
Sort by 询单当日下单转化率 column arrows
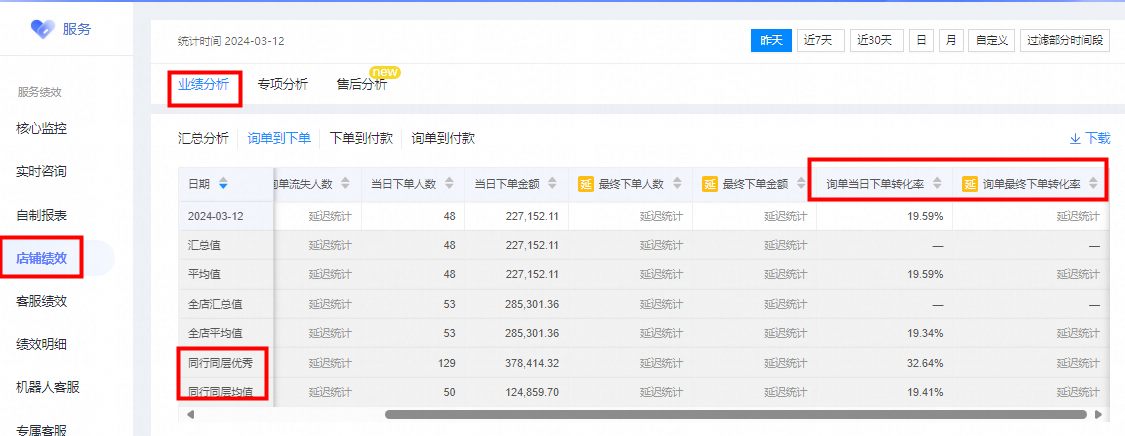936,184
